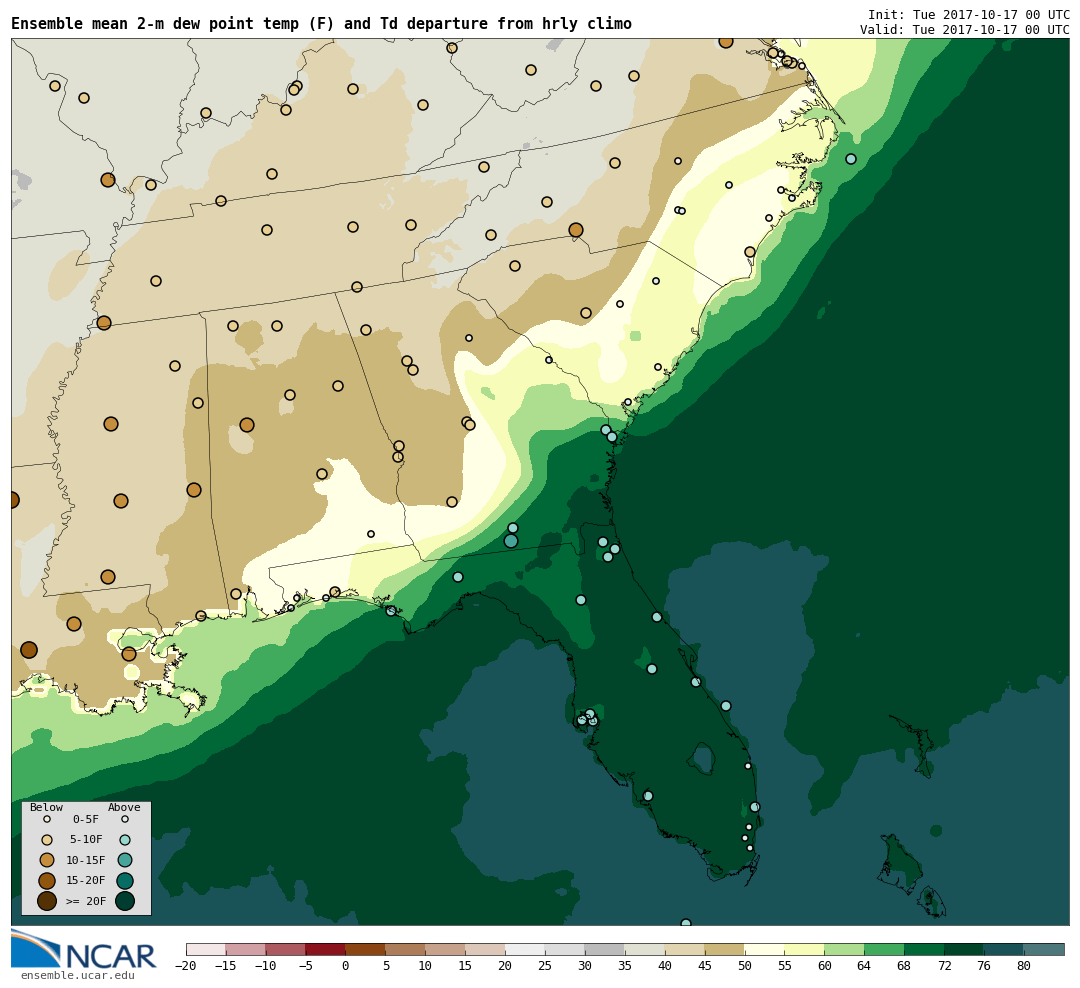Image resolution: width=1080 pixels, height=988 pixels.
Task: Click the 64 colorbar tick label
Action: 865,966
